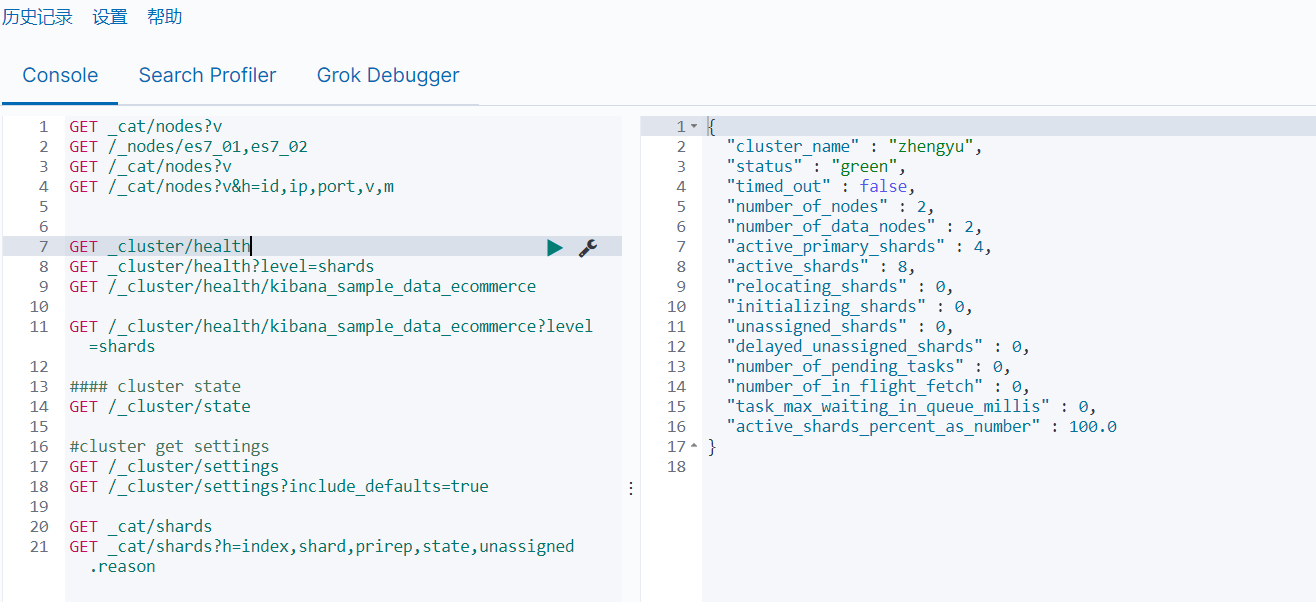Screen dimensions: 1316x602
Task: Select the GET /_cluster/state request line
Action: 160,407
